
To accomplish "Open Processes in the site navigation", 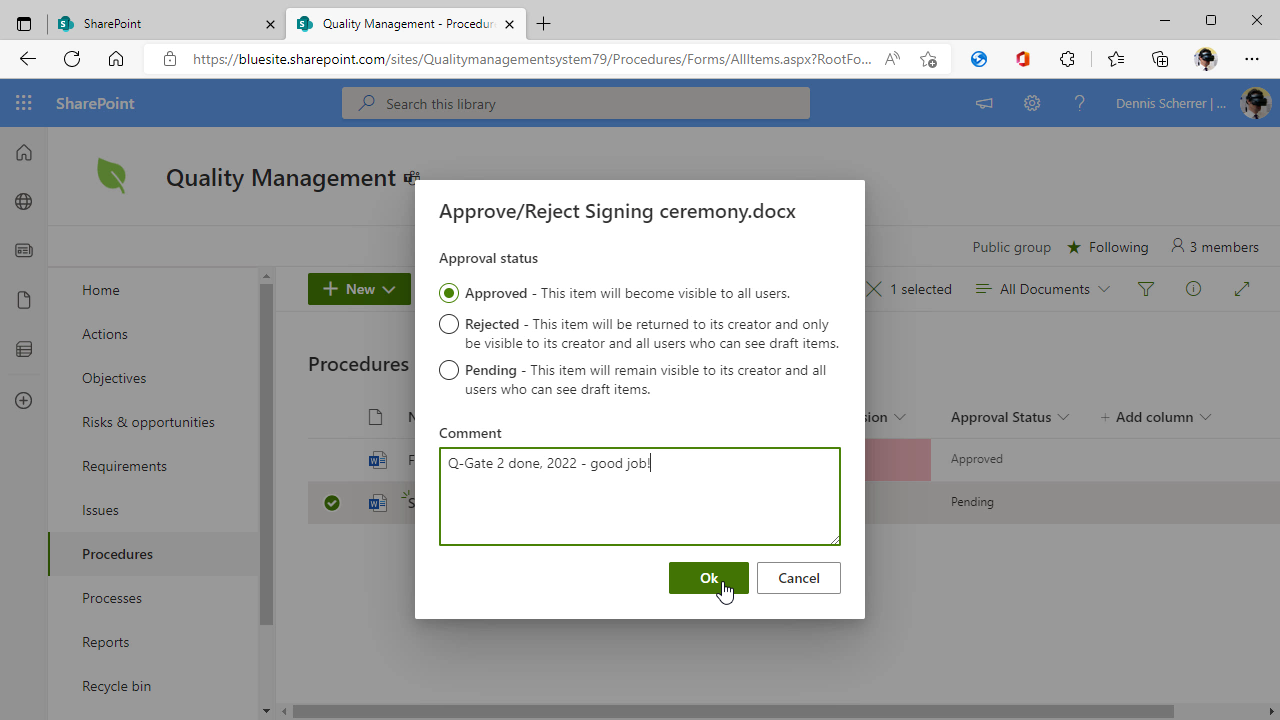I will (112, 598).
